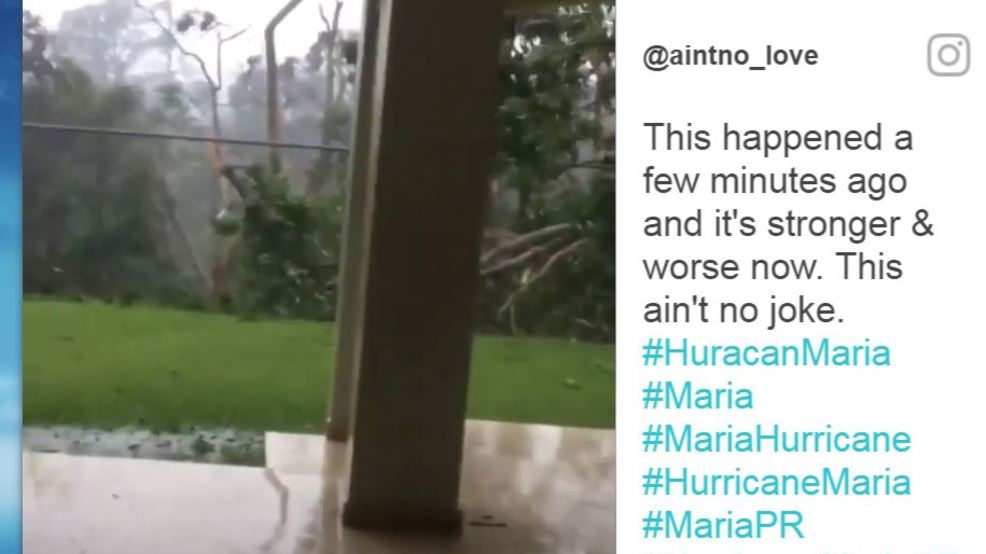Follow the #MariaHurricane hashtag link
Image resolution: width=986 pixels, height=554 pixels.
777,439
